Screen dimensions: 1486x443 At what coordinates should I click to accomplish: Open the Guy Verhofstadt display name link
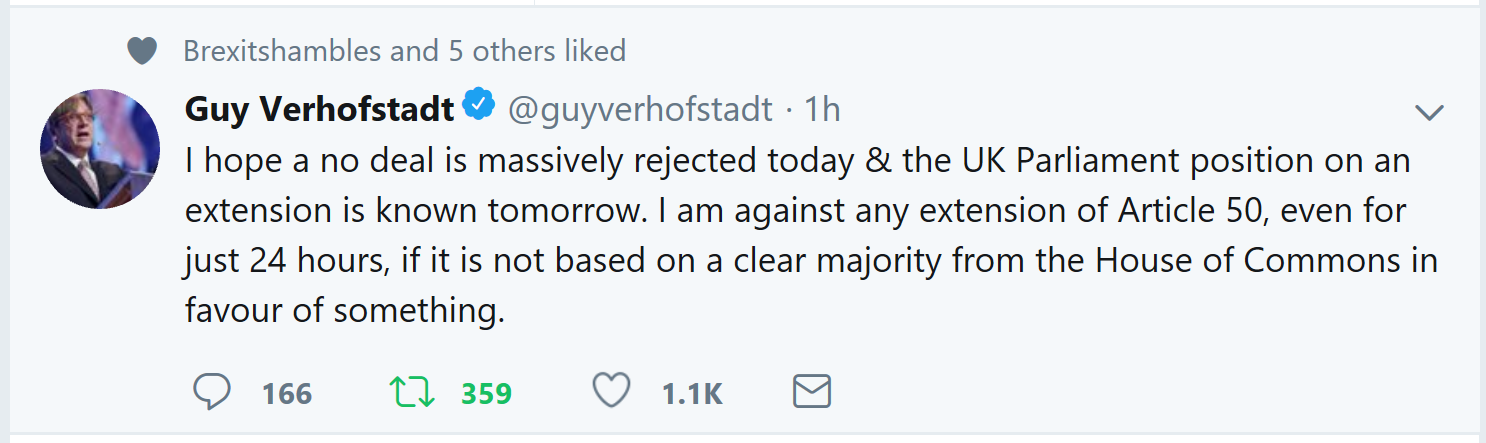click(320, 108)
